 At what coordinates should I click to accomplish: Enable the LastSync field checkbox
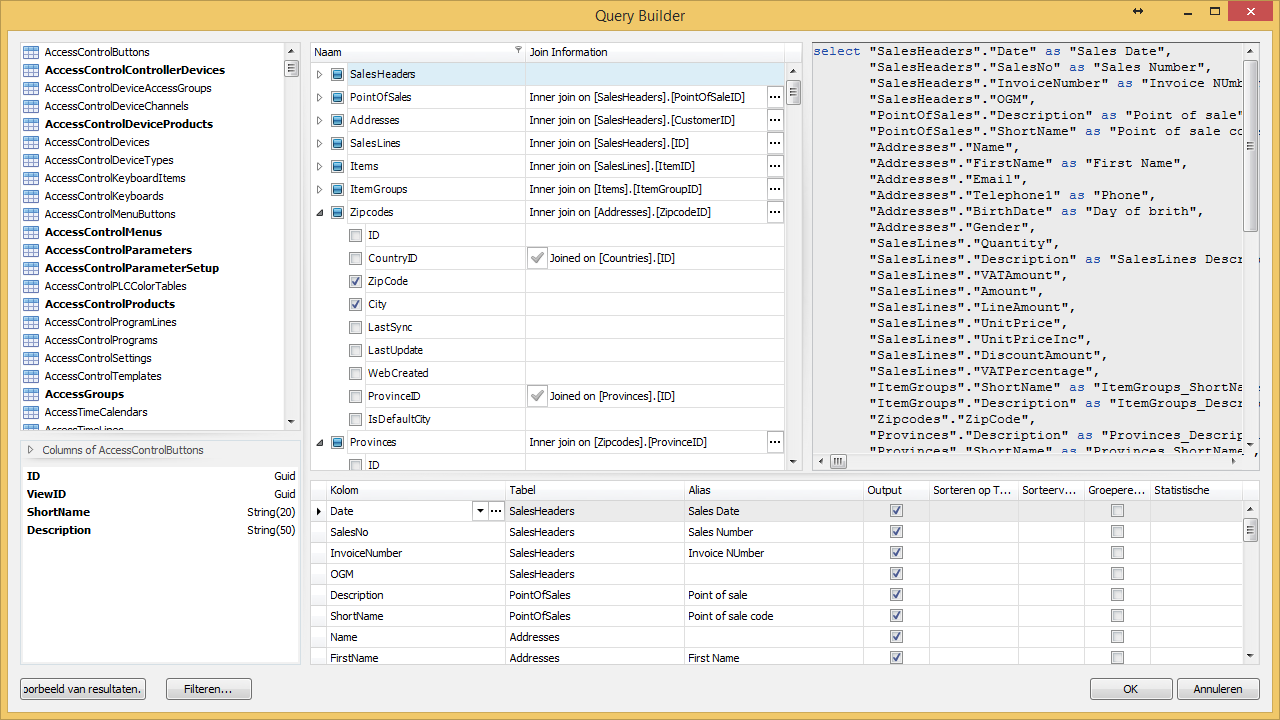[x=356, y=327]
